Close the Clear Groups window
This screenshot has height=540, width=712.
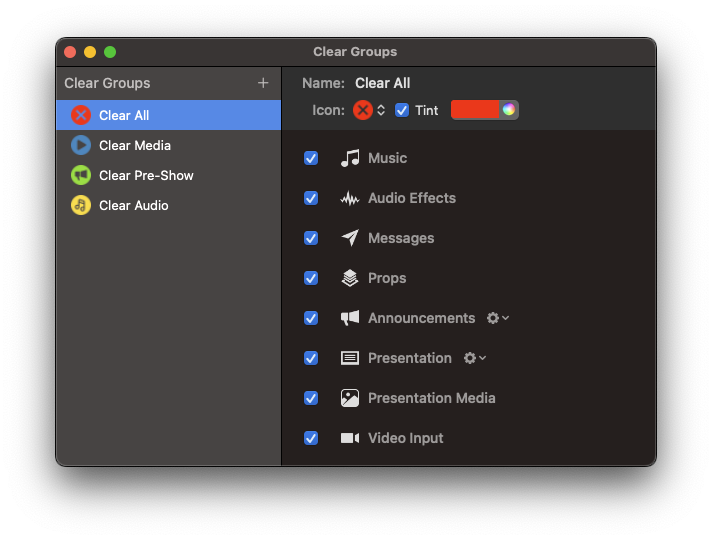point(70,52)
